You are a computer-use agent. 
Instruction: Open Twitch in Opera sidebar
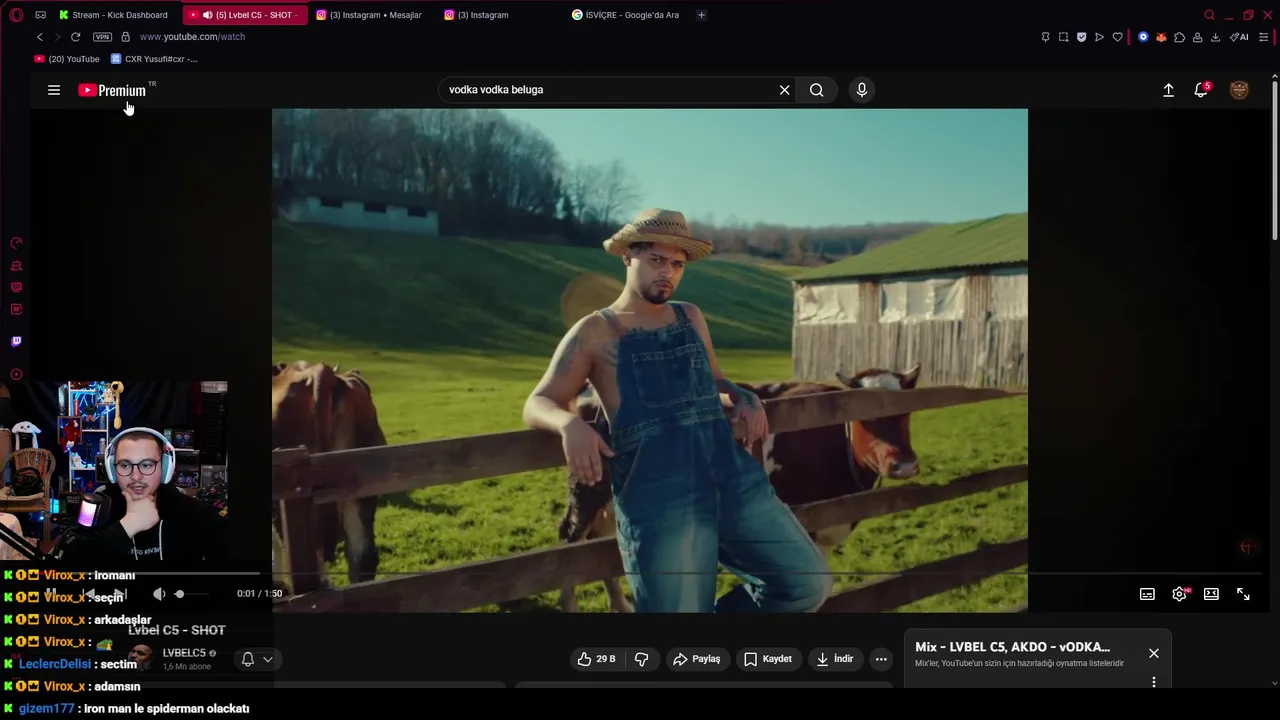point(16,341)
